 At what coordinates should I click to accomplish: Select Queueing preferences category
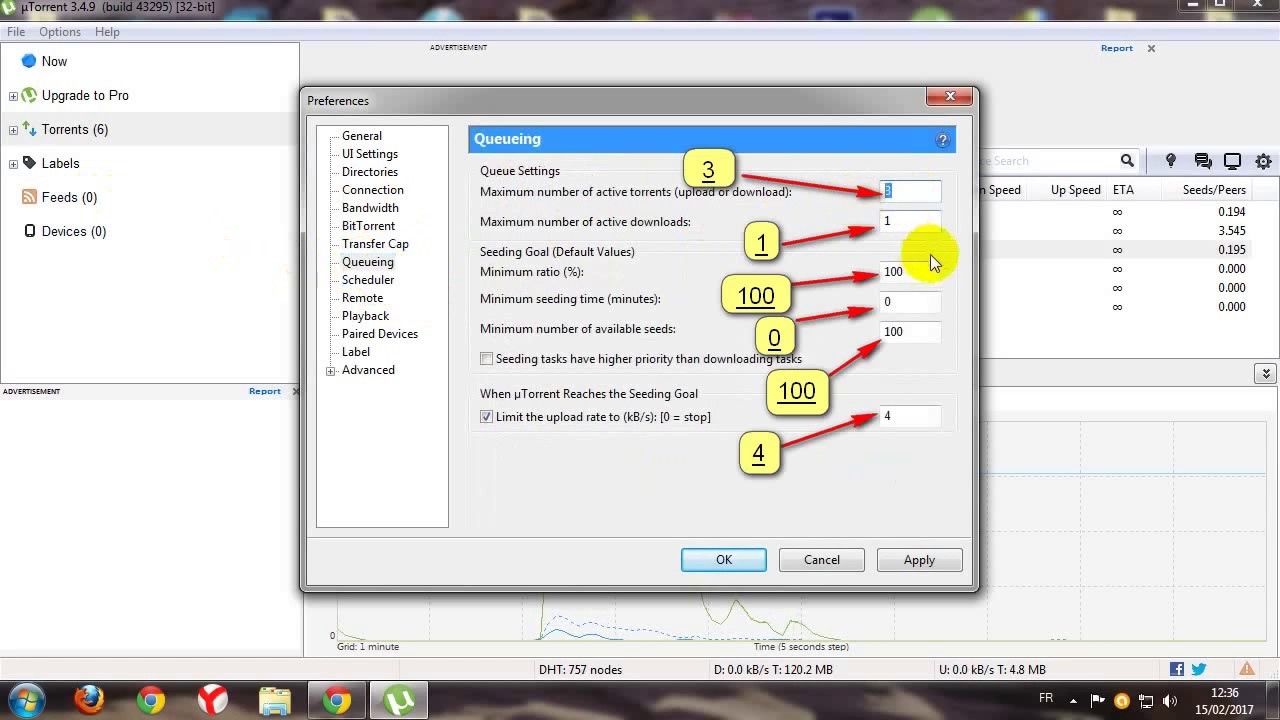pyautogui.click(x=368, y=262)
